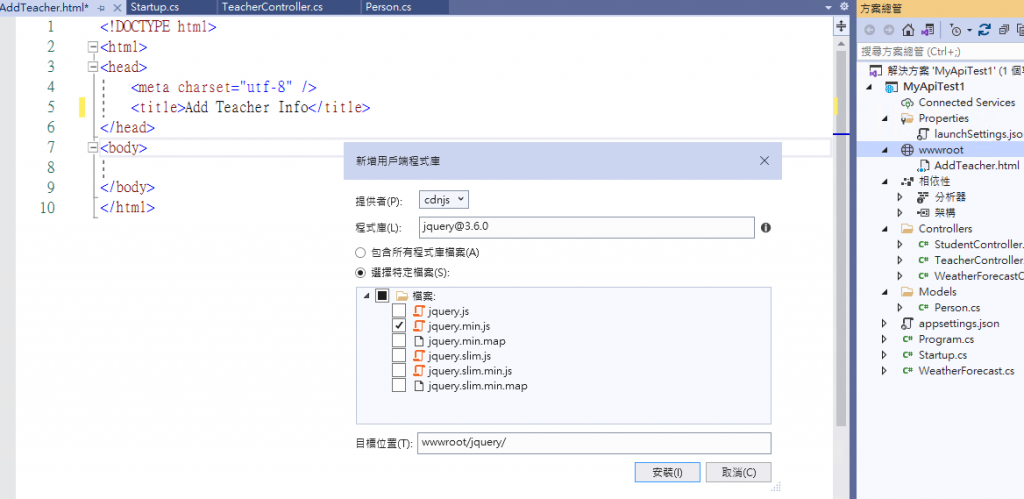Check the jquery.slim.min.js checkbox
The image size is (1024, 499).
pyautogui.click(x=398, y=371)
